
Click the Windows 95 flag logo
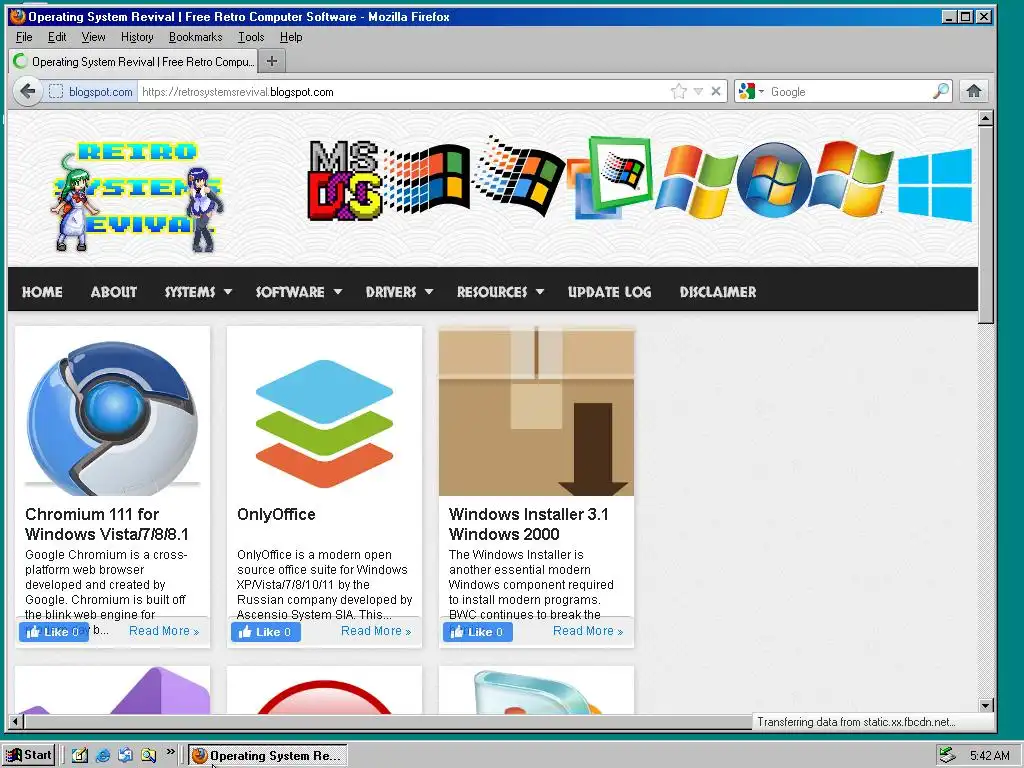(x=519, y=175)
